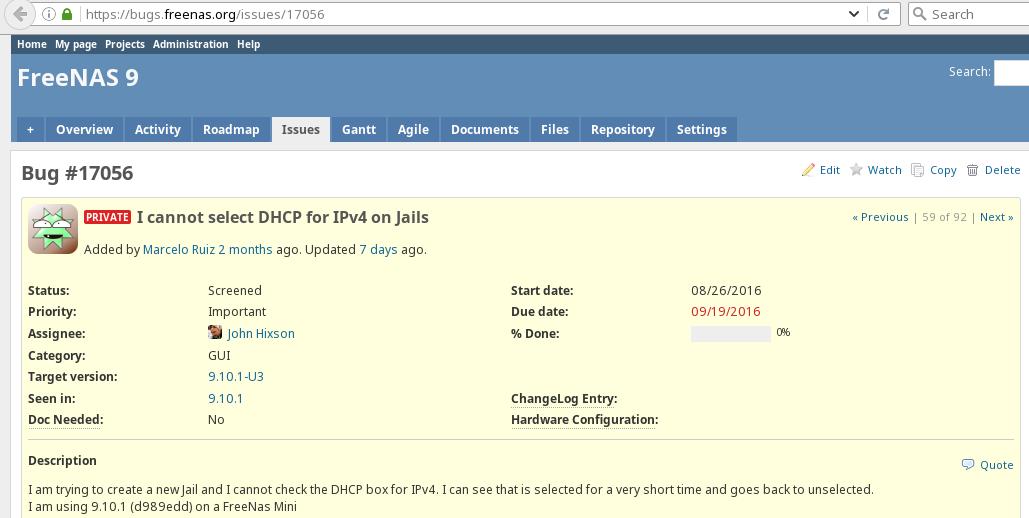Switch to the Settings tab
Viewport: 1029px width, 518px height.
coord(702,129)
